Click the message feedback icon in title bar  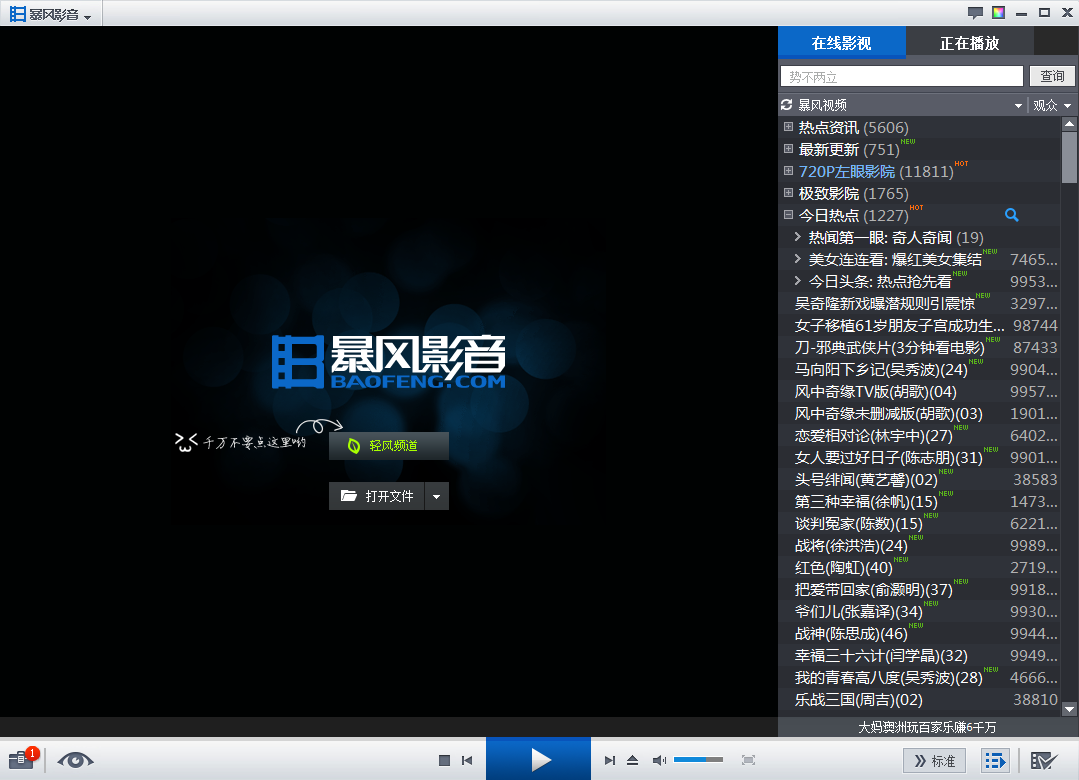975,12
